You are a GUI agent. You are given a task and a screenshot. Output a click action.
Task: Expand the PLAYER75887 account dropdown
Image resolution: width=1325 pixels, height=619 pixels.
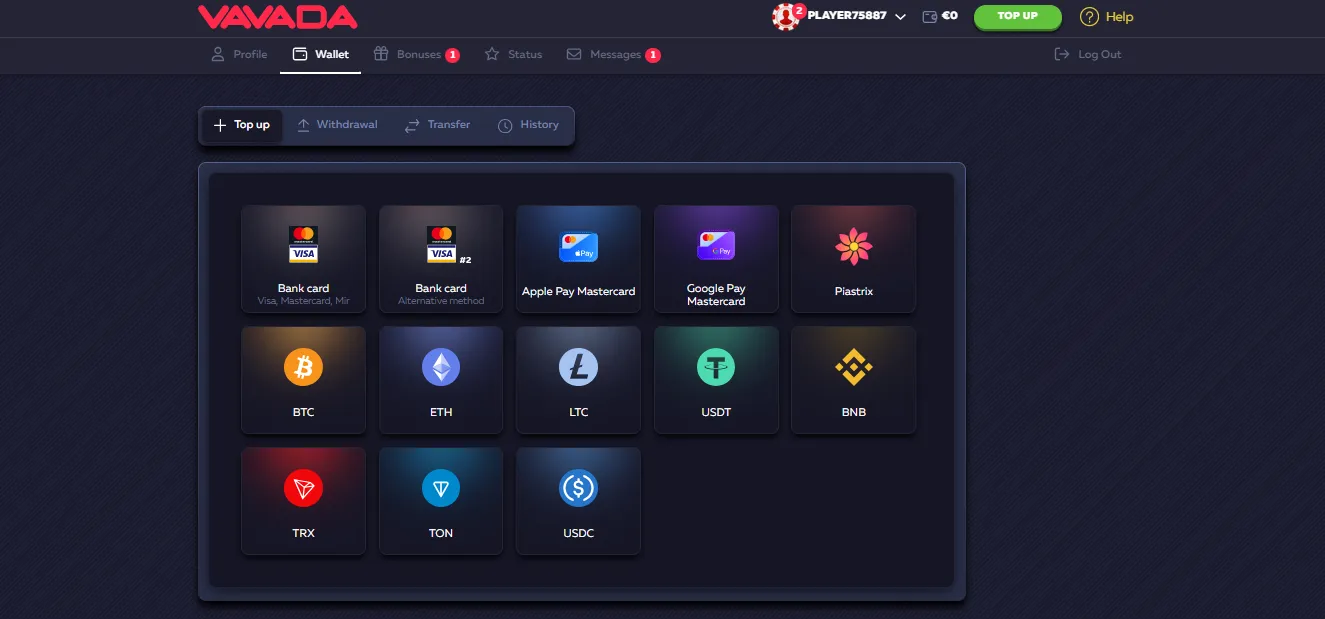(900, 17)
